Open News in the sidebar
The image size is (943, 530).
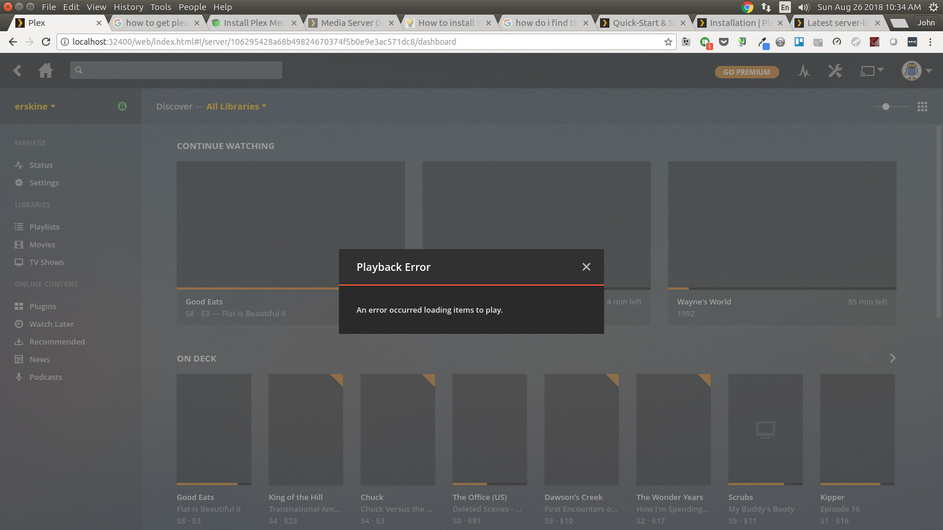pos(39,359)
